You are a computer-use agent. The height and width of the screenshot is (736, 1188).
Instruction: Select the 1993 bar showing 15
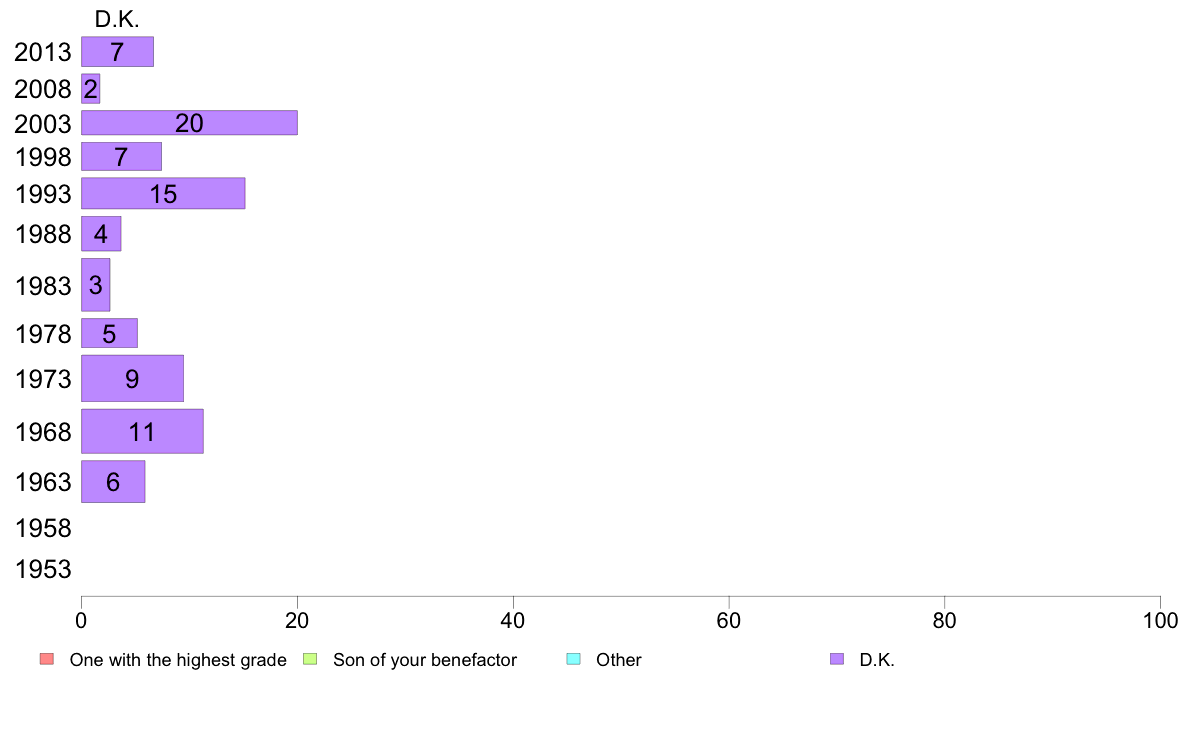coord(163,193)
